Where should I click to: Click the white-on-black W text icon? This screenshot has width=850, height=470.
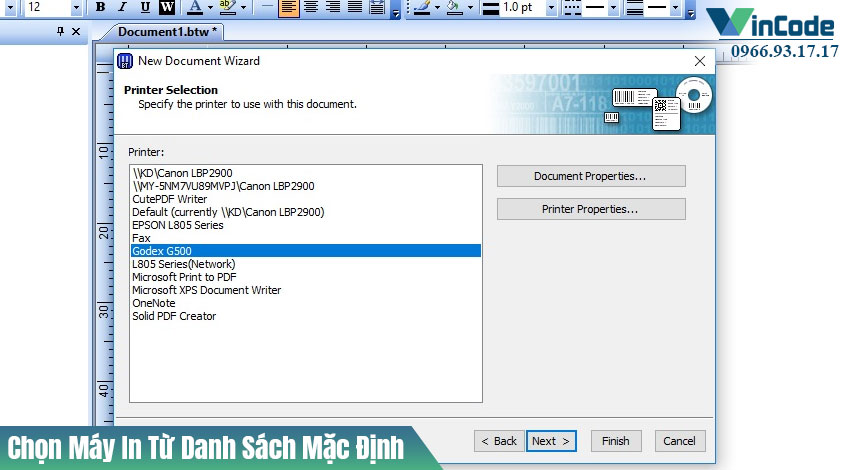coord(167,7)
